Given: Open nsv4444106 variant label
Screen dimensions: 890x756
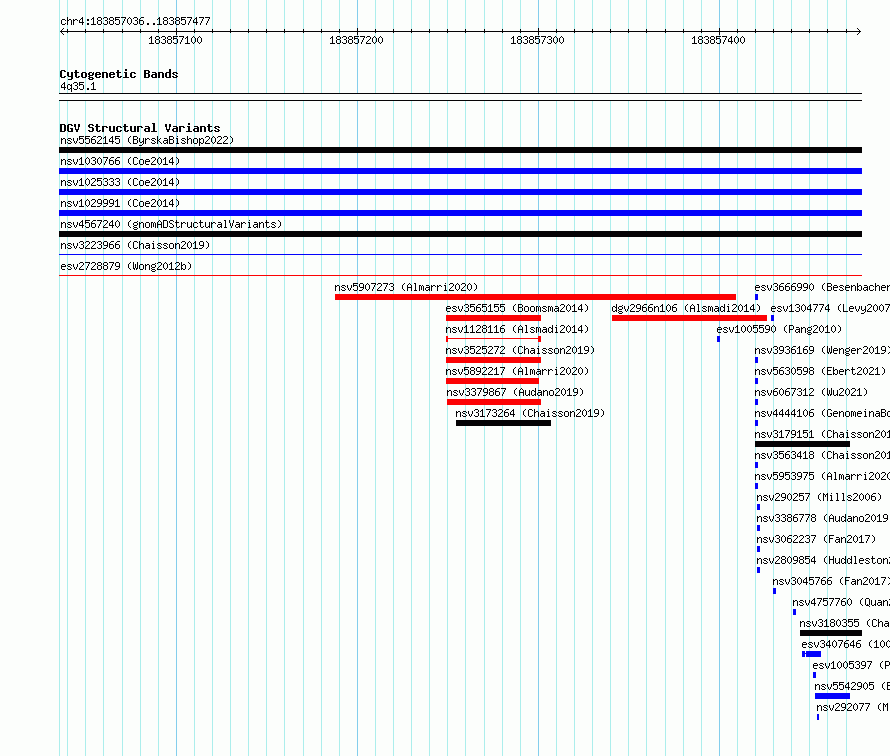Looking at the screenshot, I should tap(822, 413).
